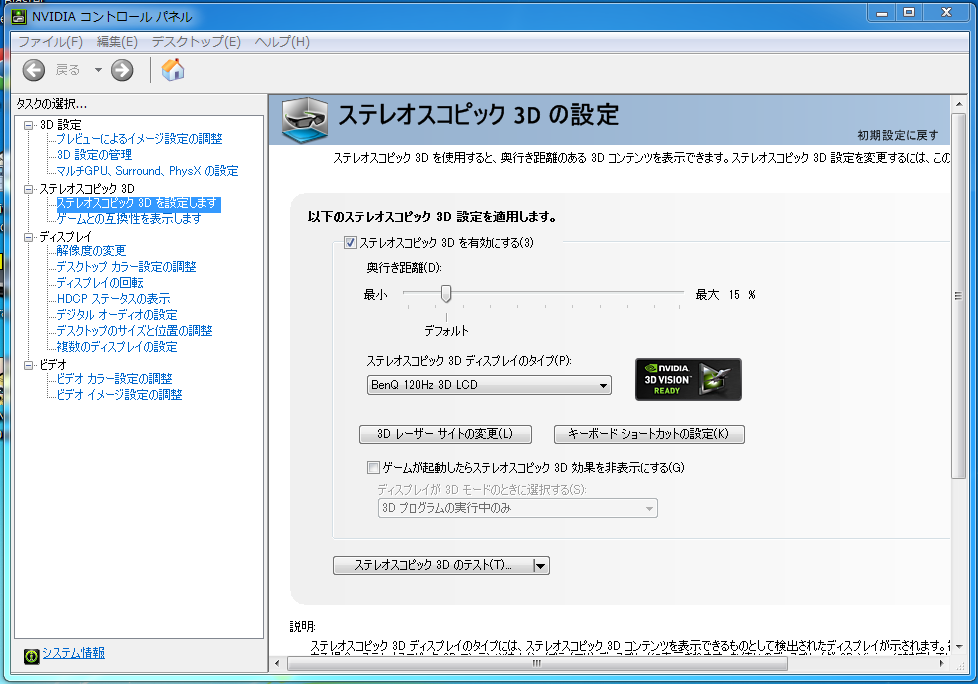
Task: Click the vertical scrollbar down arrow
Action: tap(959, 647)
